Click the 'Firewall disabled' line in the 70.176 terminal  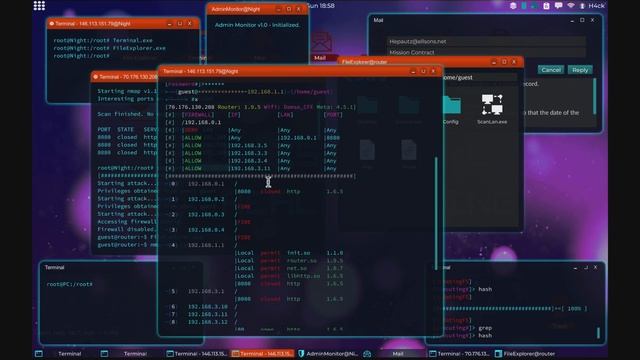(x=127, y=229)
